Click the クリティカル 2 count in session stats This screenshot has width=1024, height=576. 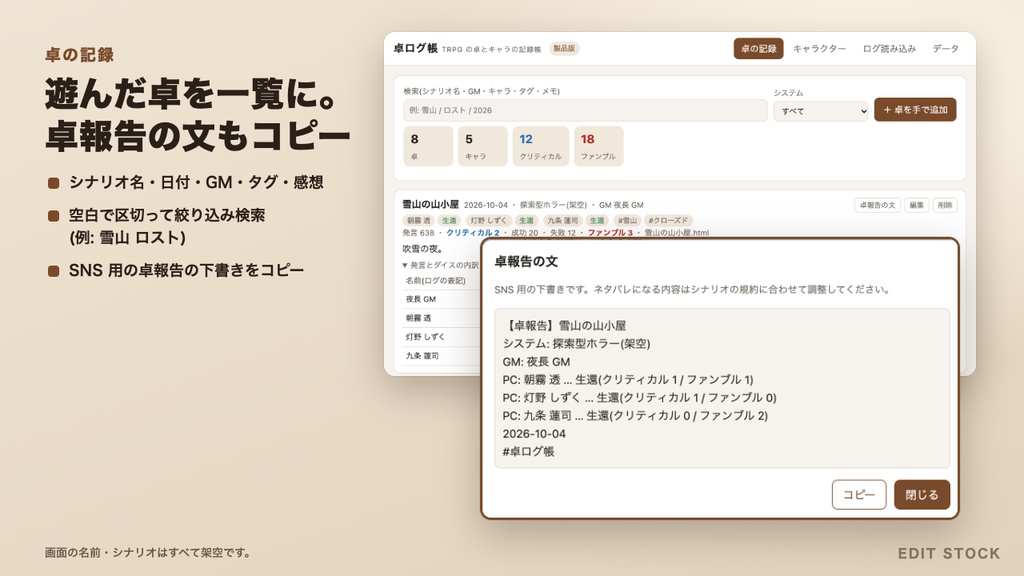[473, 232]
